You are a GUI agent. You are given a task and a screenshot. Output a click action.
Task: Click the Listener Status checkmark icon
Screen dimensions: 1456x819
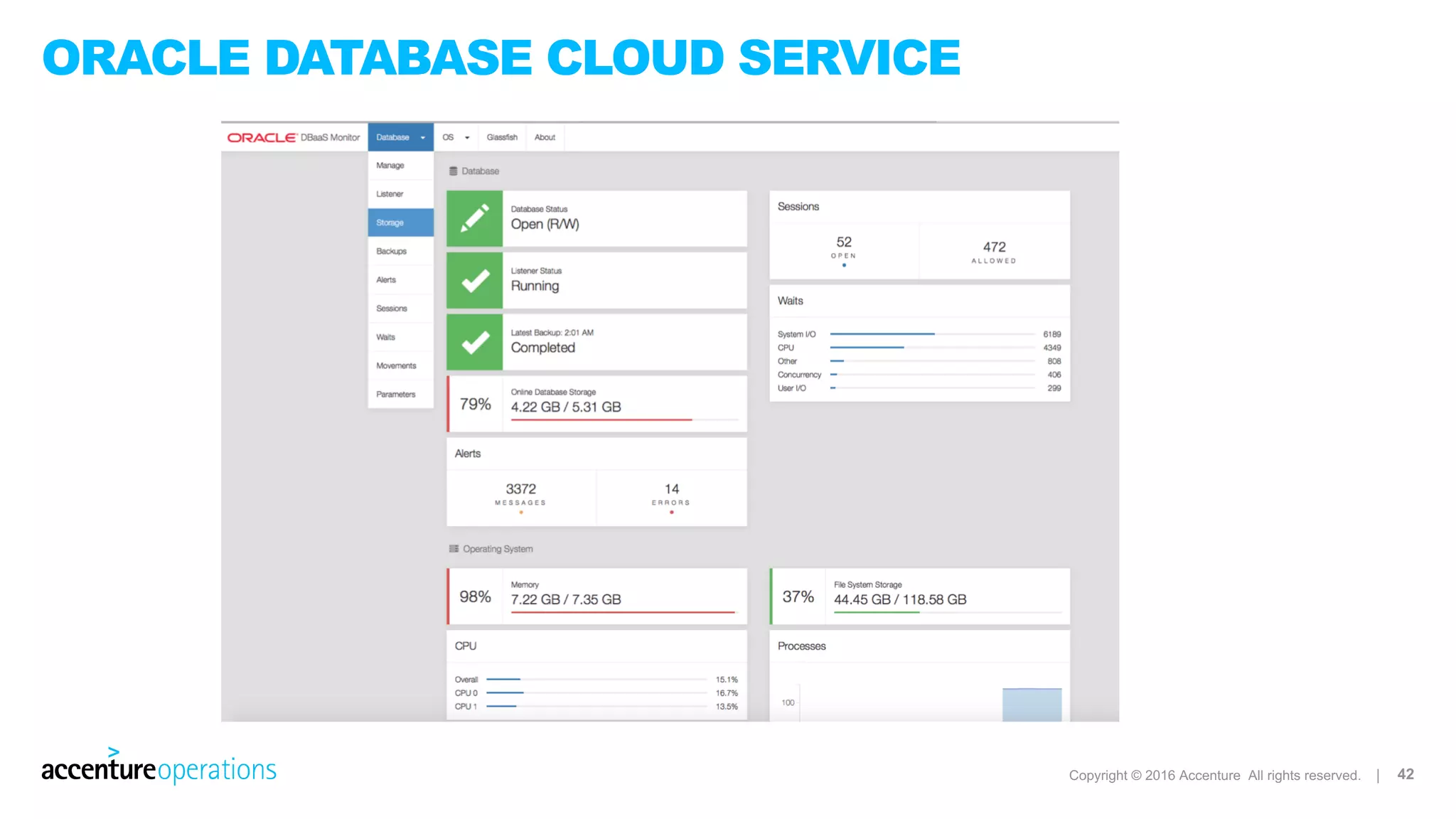tap(475, 280)
